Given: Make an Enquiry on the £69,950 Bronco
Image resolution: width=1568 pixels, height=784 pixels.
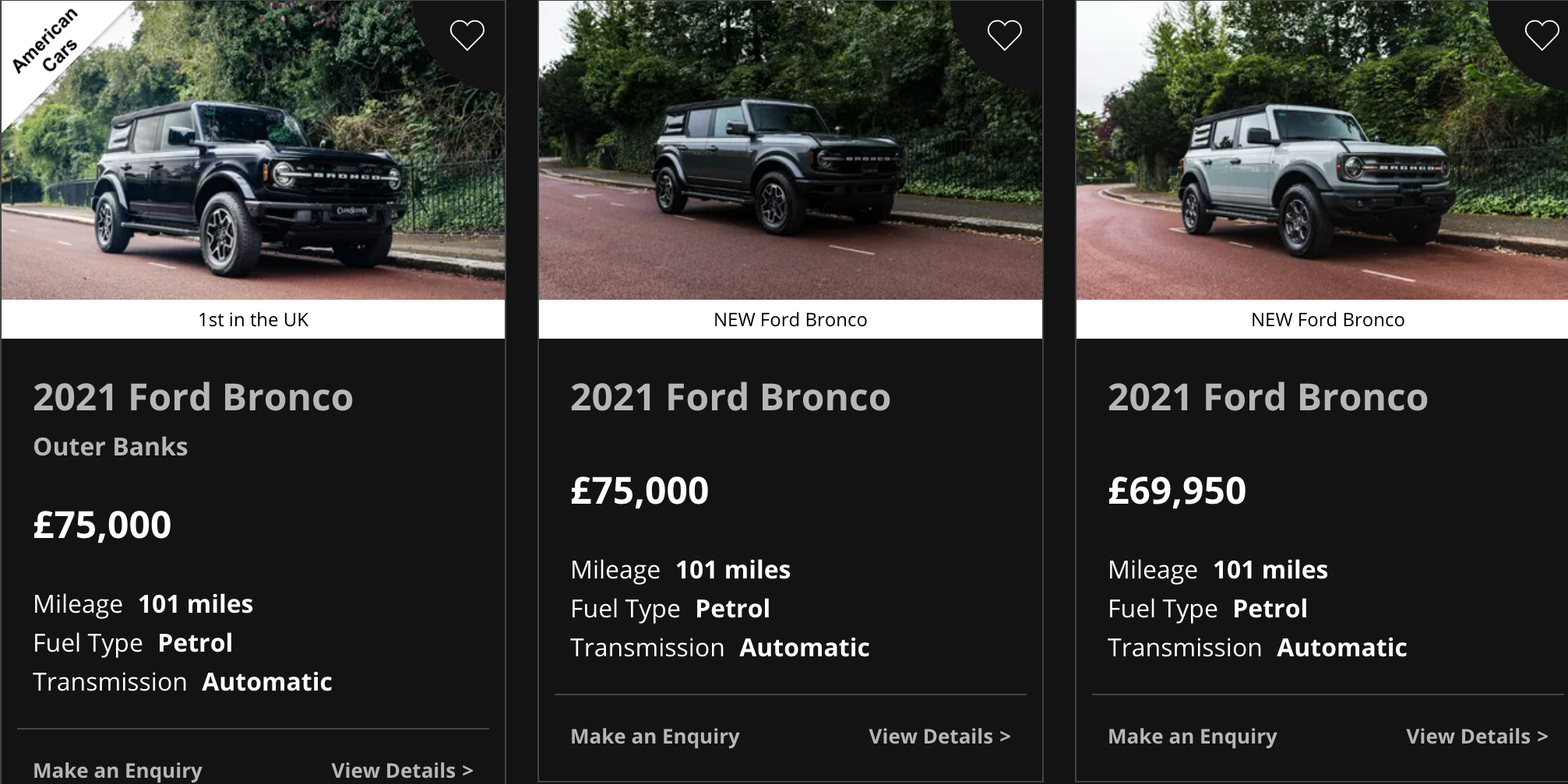Looking at the screenshot, I should coord(1193,736).
